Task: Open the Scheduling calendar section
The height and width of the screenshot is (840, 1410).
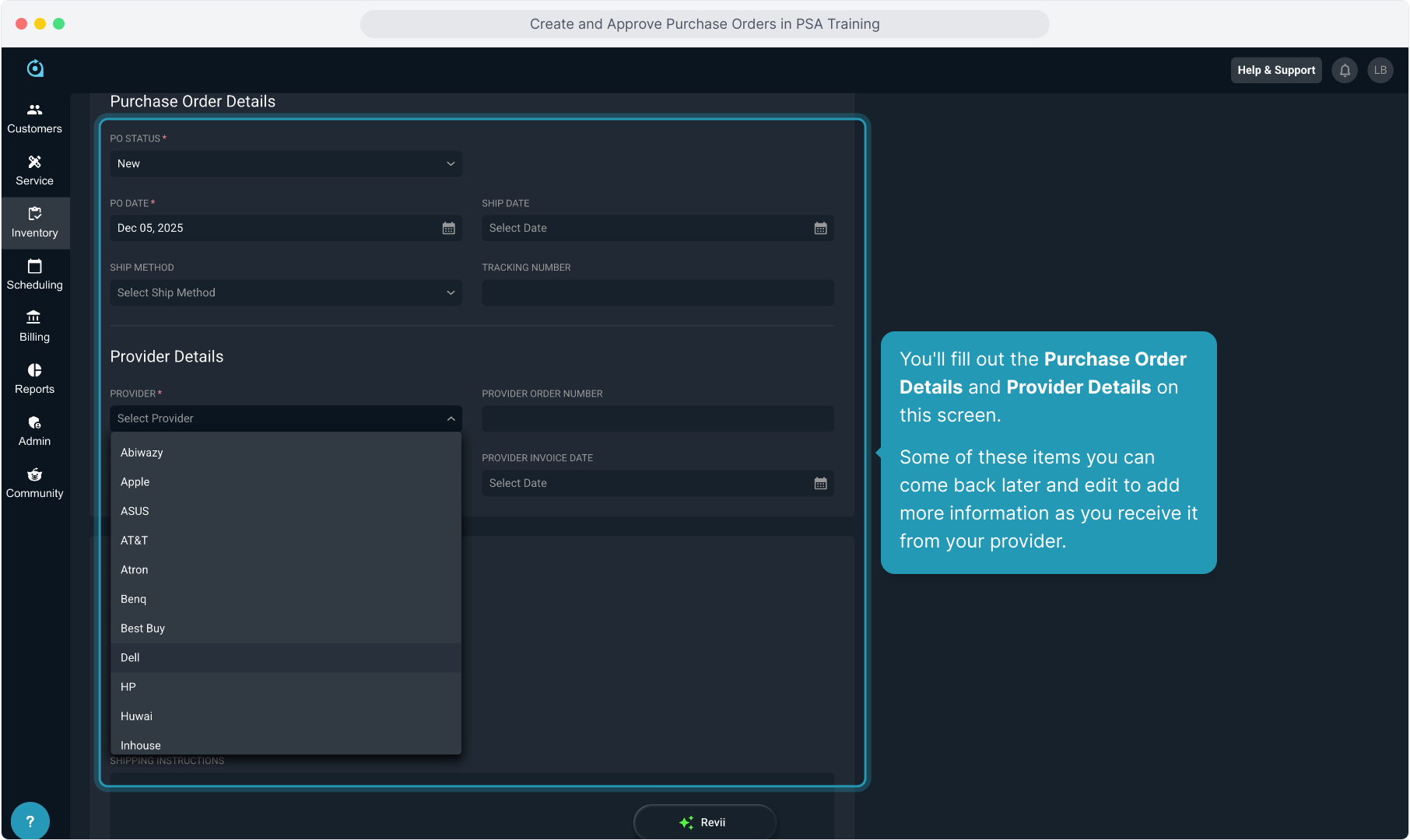Action: tap(34, 275)
